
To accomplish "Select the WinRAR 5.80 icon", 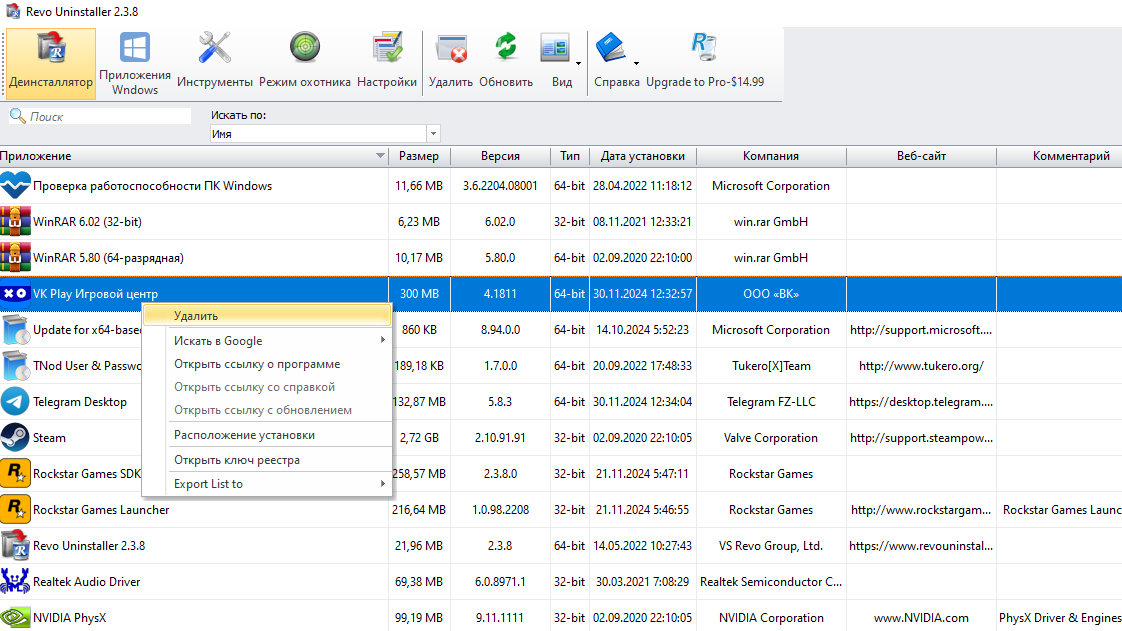I will coord(15,258).
